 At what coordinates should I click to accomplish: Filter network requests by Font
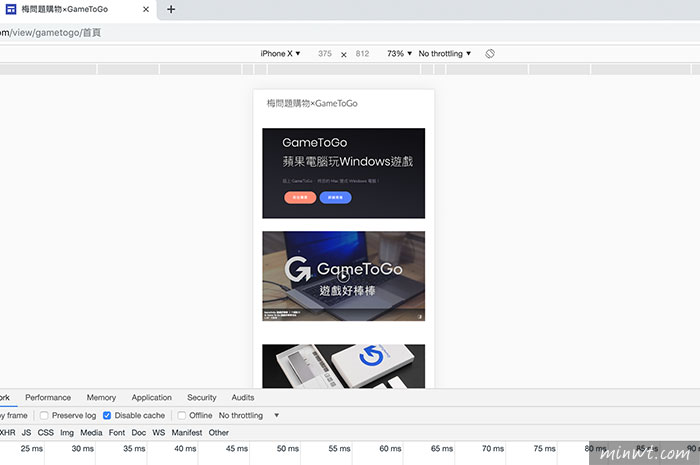click(x=117, y=432)
